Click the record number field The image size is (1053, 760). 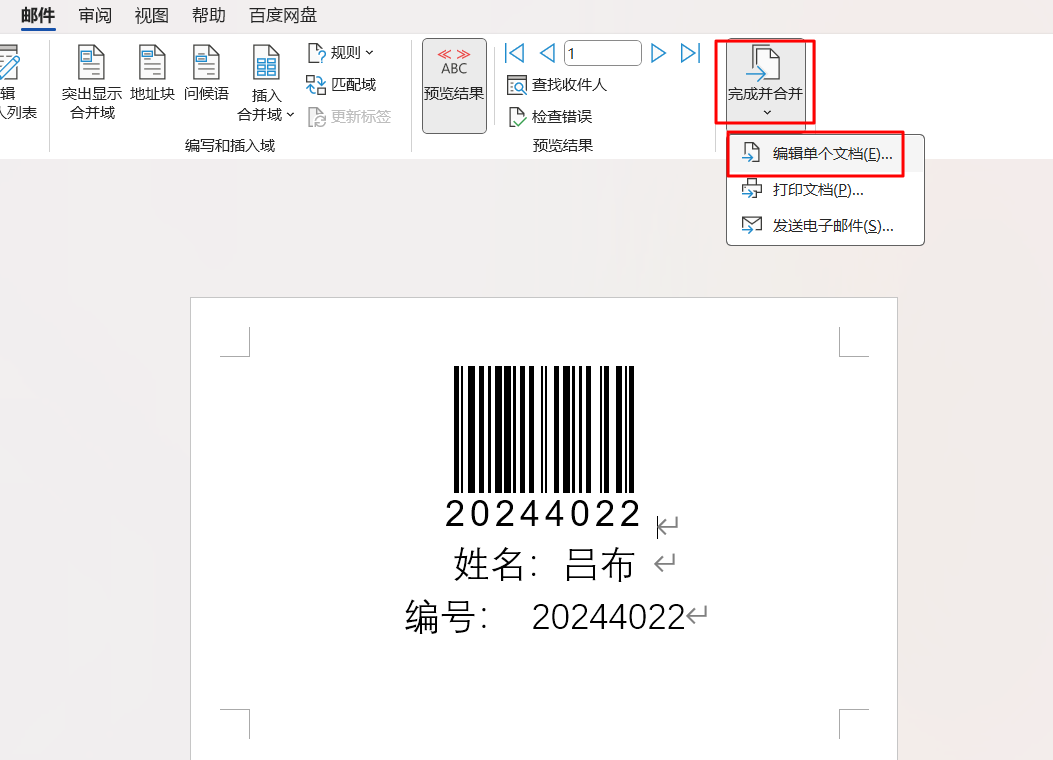[602, 53]
